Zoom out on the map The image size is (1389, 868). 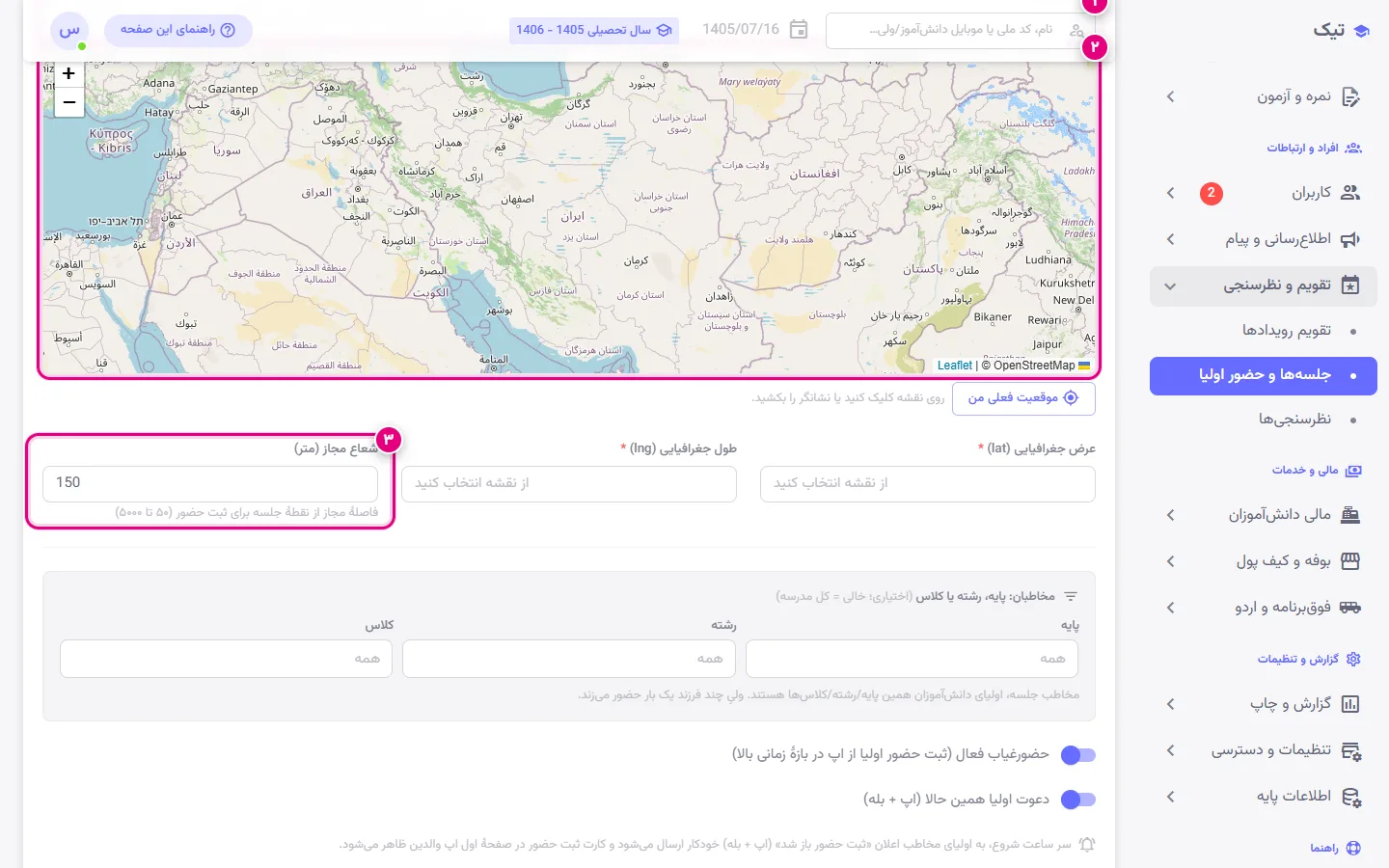pos(69,102)
